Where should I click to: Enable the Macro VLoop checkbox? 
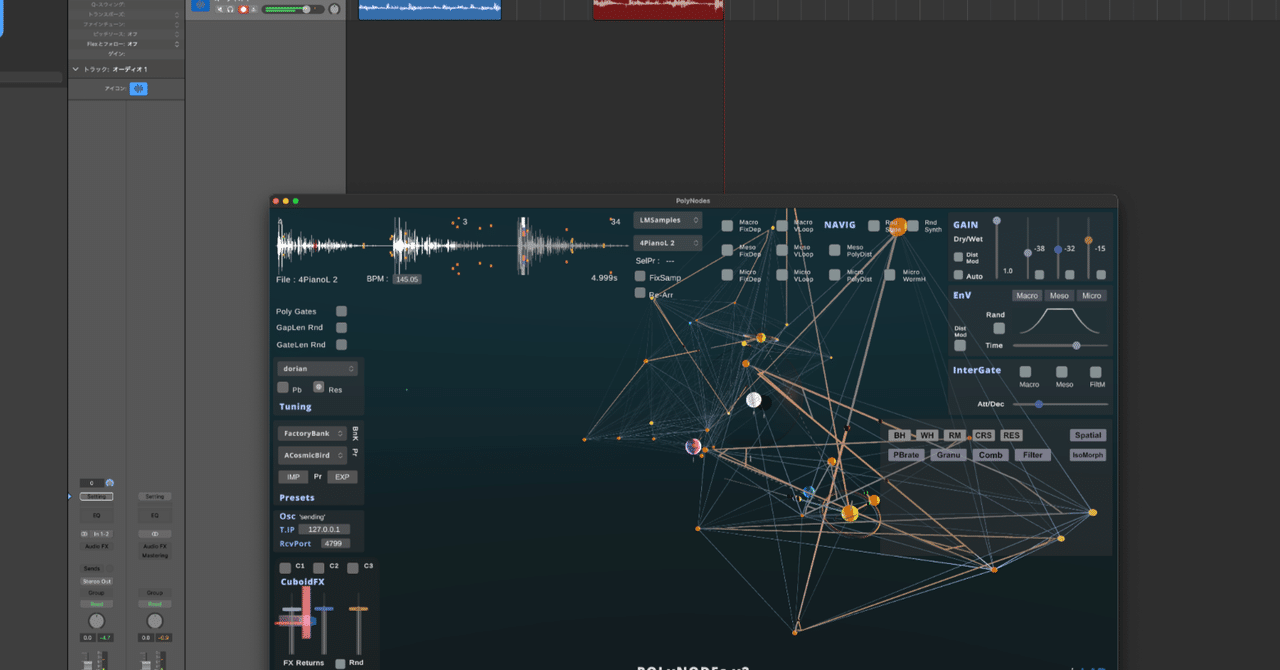(782, 226)
